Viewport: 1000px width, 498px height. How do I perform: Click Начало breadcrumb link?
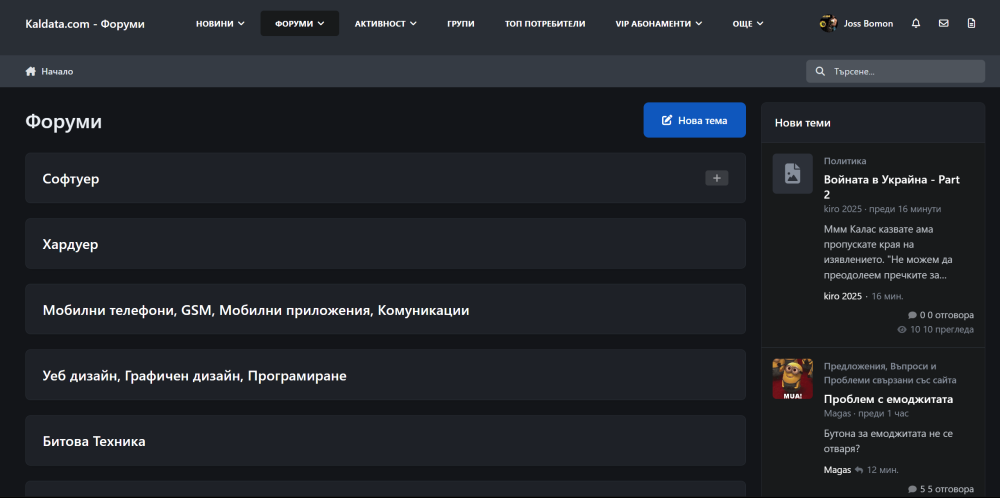(57, 71)
